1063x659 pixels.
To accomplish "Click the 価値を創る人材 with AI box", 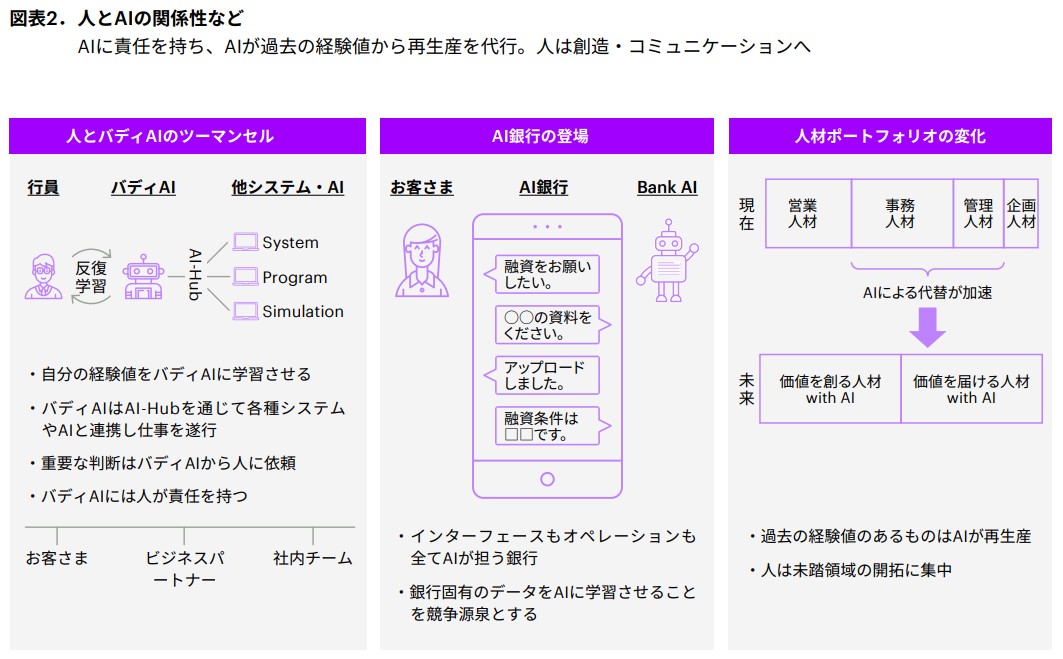I will 830,389.
